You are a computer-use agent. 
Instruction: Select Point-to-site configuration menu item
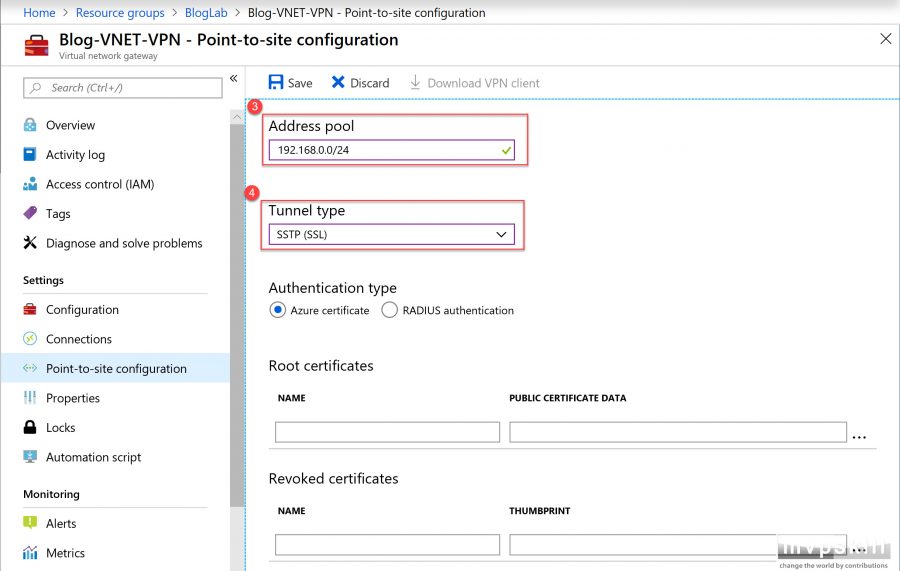tap(116, 368)
